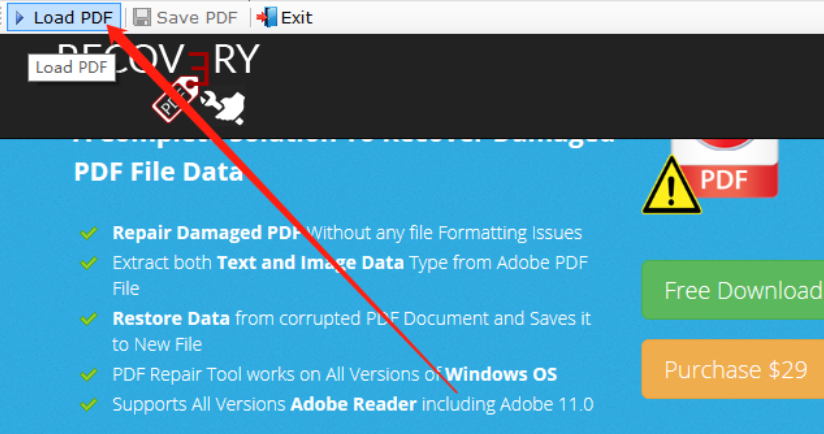This screenshot has width=824, height=434.
Task: Click the Load PDF toolbar button label
Action: click(72, 17)
